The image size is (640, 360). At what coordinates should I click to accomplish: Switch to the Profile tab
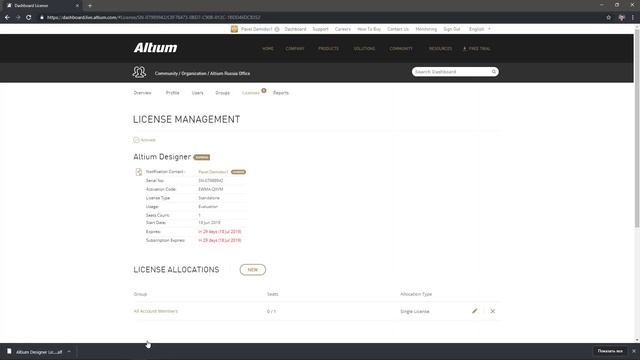173,93
